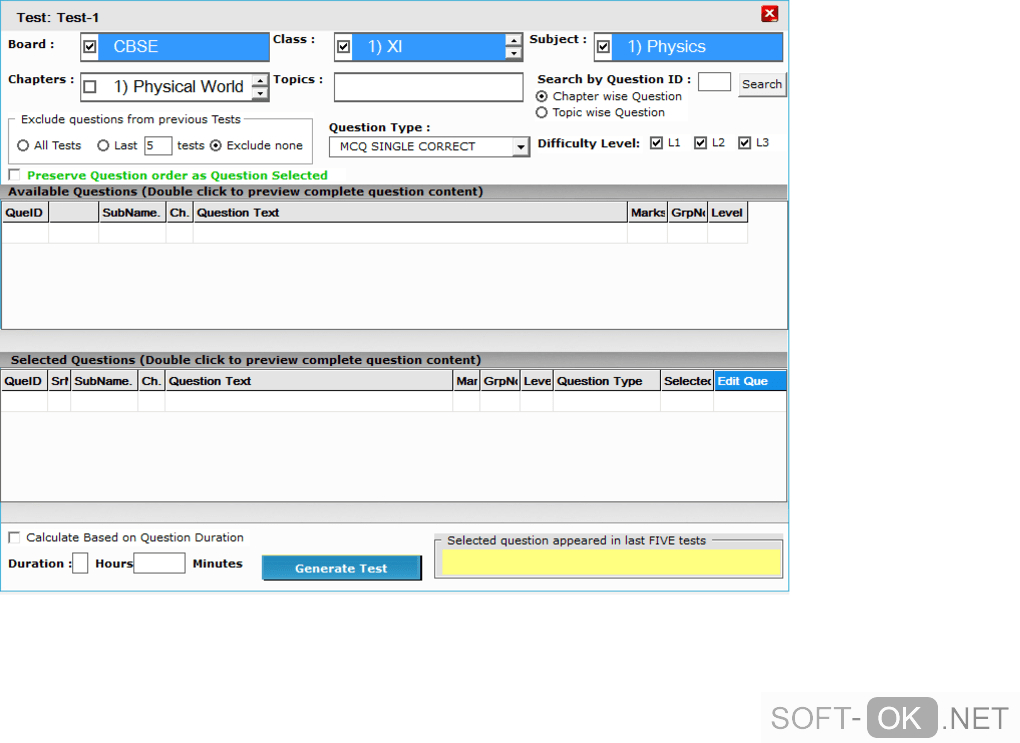Click the Duration Minutes field

pyautogui.click(x=159, y=563)
